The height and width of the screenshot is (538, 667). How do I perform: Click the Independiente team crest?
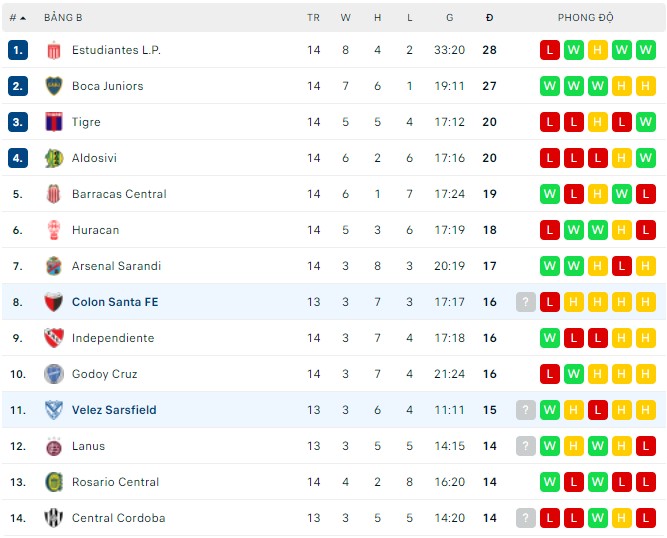point(54,338)
